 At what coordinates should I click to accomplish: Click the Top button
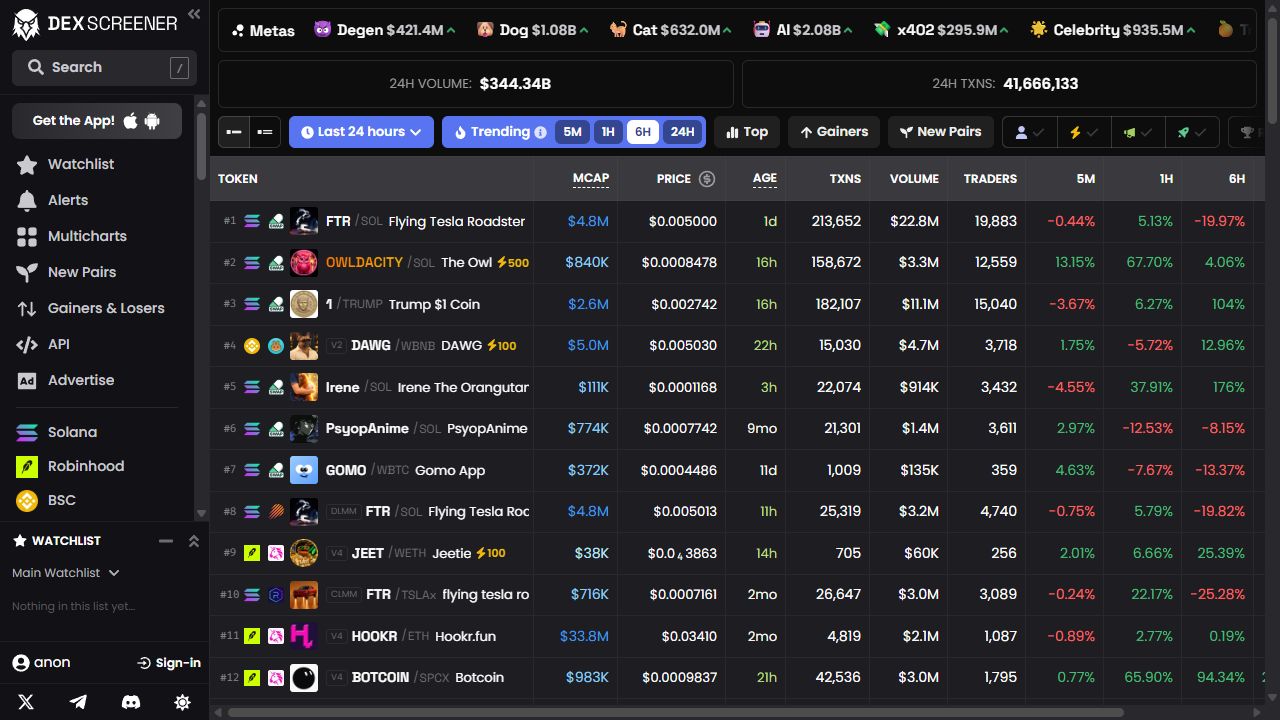[x=747, y=132]
